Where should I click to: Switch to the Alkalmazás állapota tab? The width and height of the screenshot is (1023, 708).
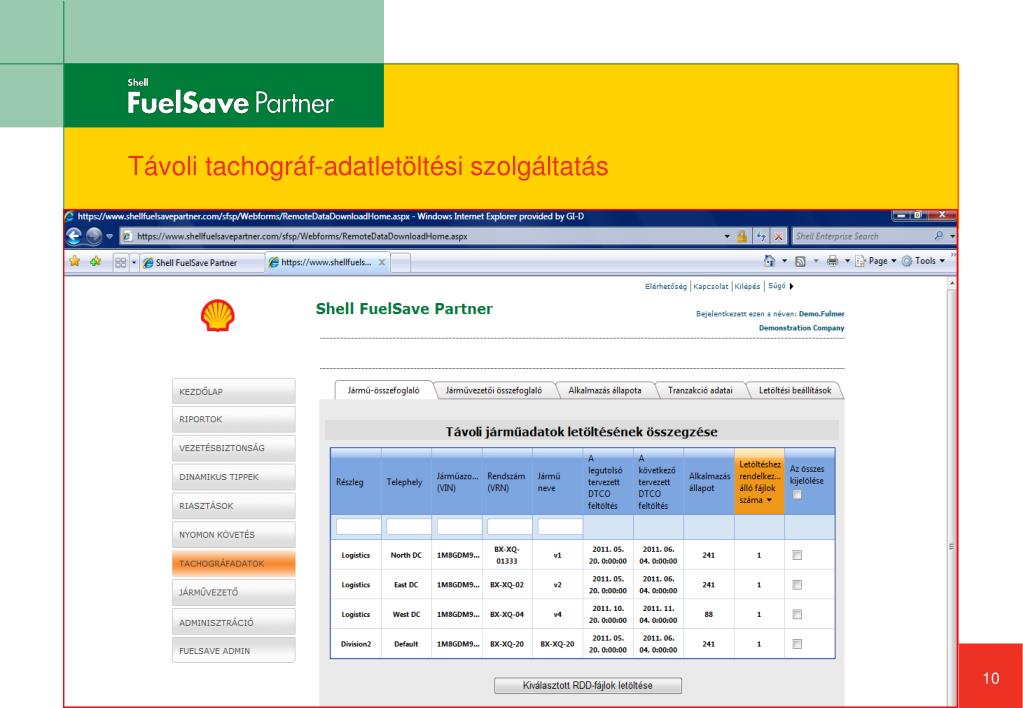pyautogui.click(x=605, y=390)
